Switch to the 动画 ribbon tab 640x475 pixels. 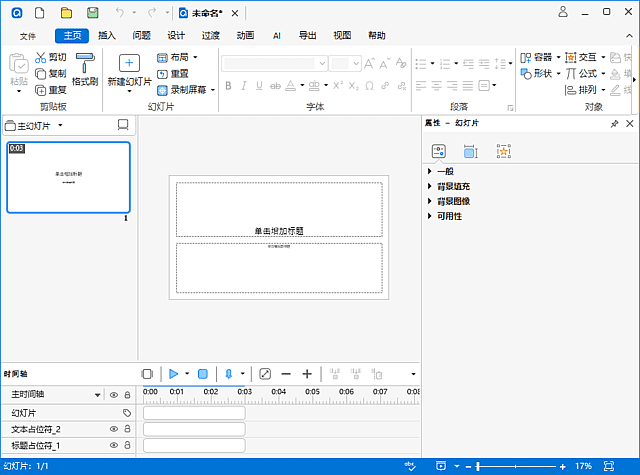pyautogui.click(x=245, y=35)
